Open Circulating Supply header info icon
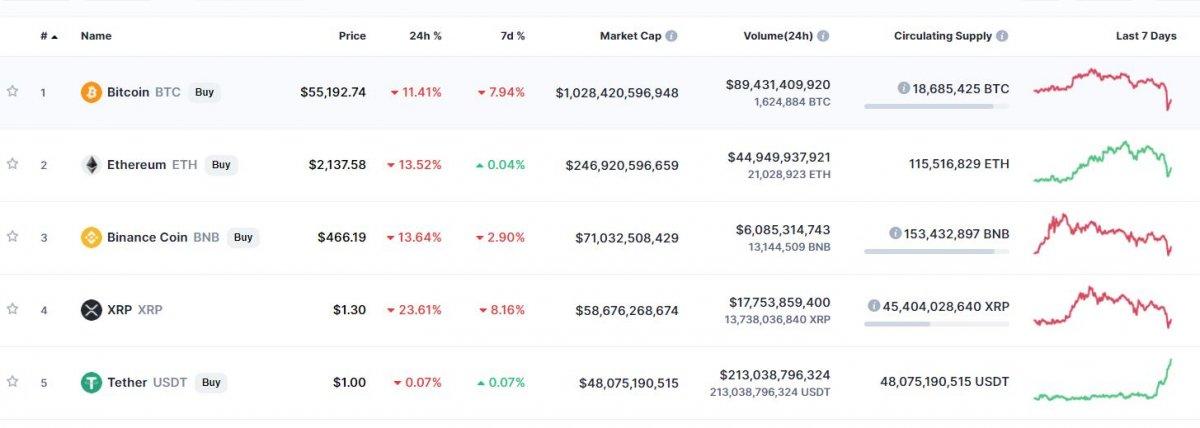Image resolution: width=1200 pixels, height=428 pixels. tap(1002, 36)
